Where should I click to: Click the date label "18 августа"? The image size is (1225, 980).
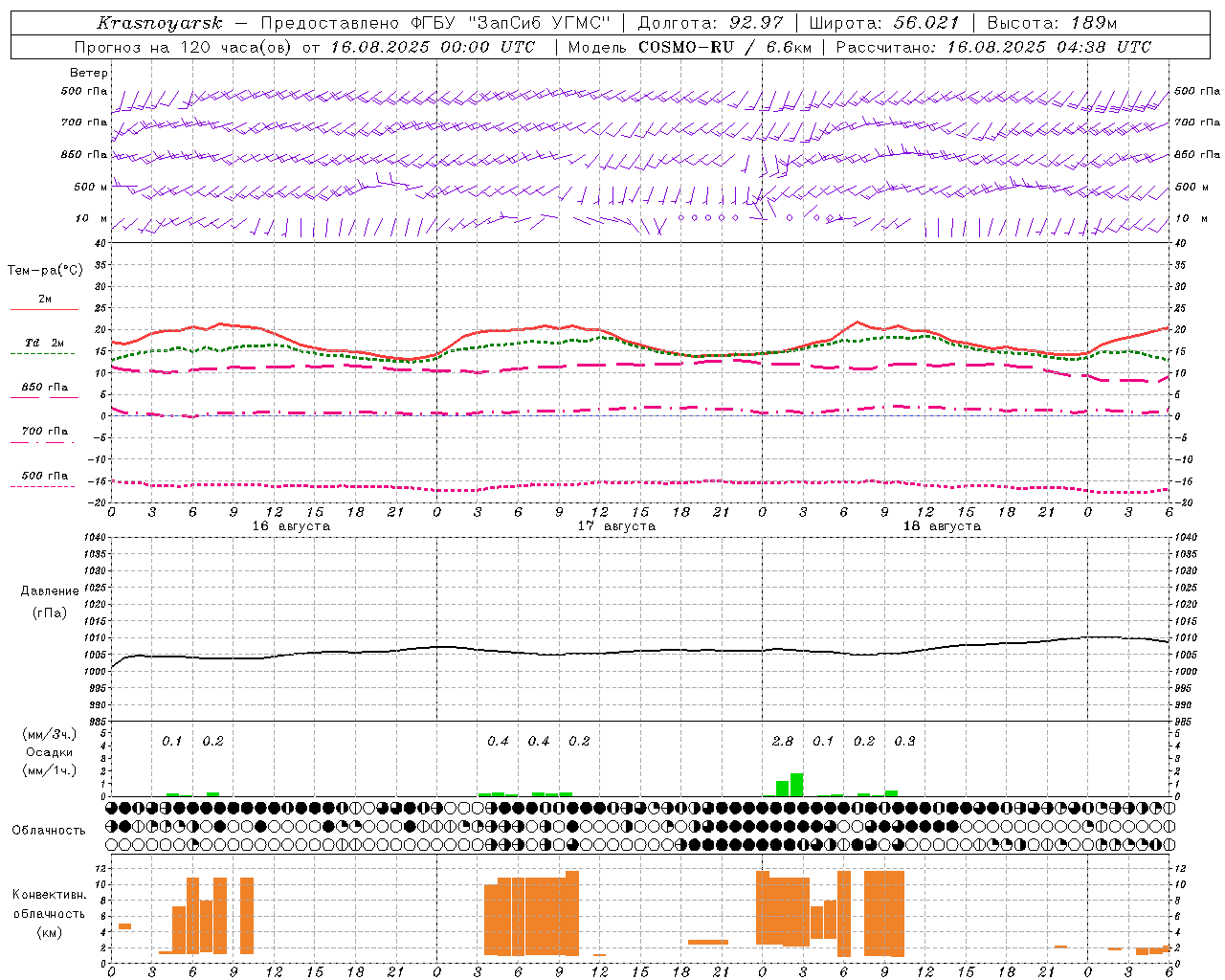coord(942,526)
